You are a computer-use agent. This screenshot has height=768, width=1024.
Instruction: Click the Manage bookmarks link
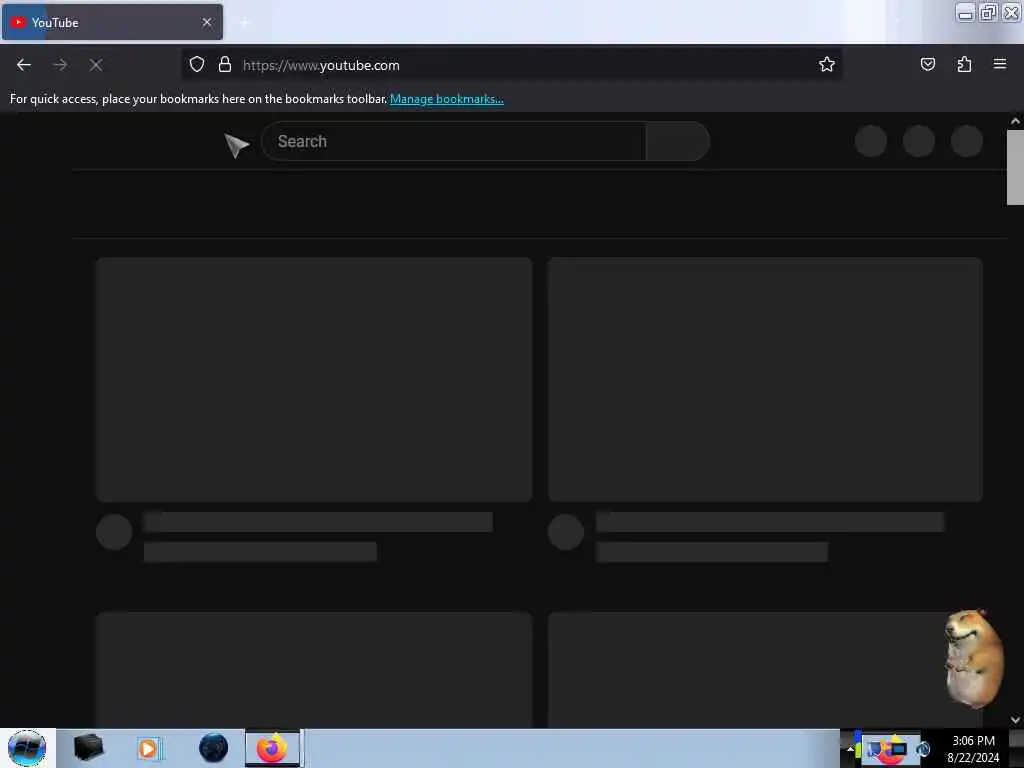pos(447,99)
